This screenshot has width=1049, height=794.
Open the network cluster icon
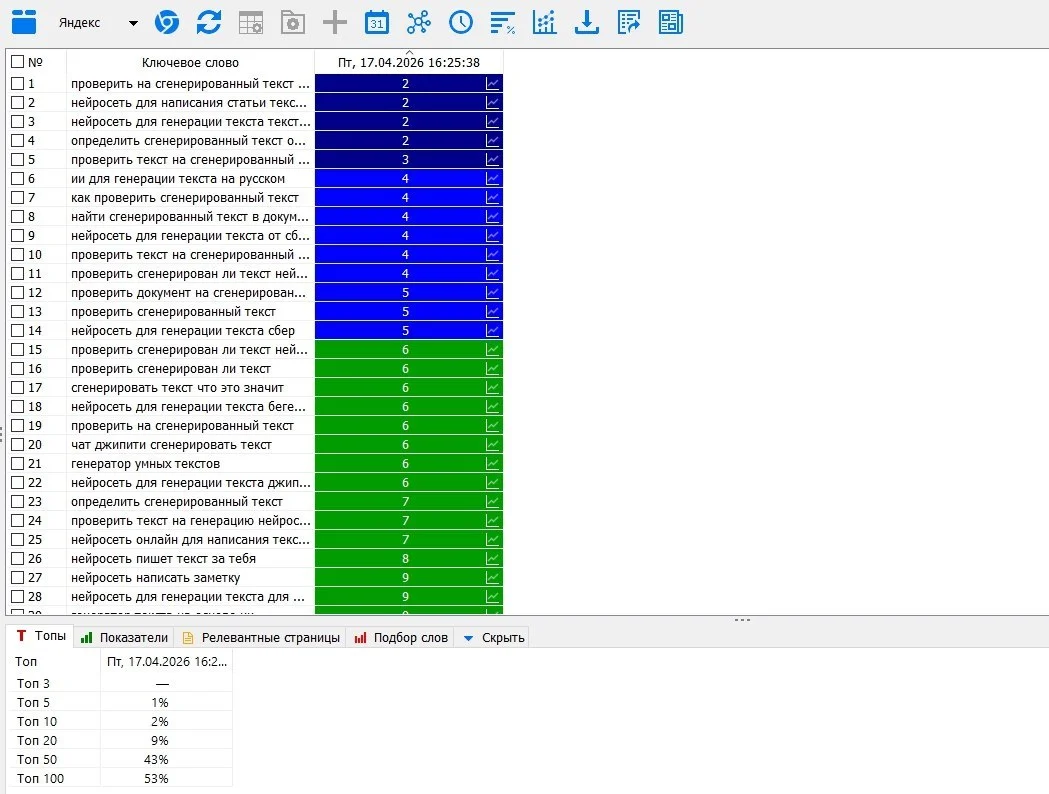coord(419,22)
